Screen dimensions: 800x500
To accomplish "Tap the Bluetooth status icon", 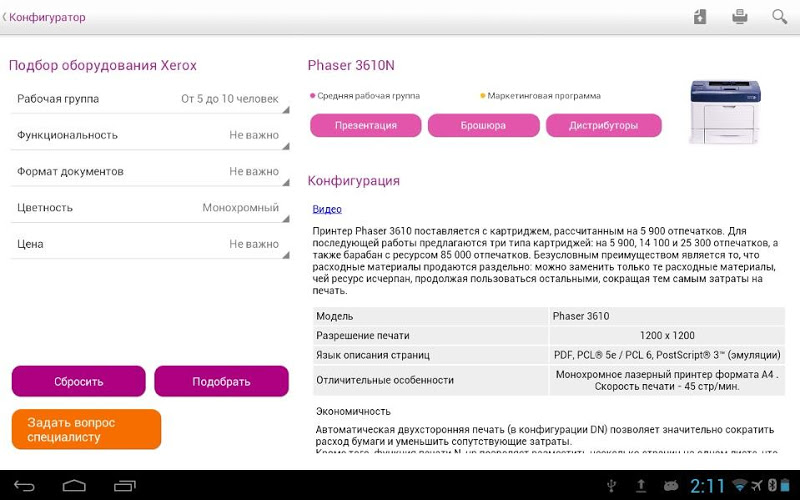I will 772,485.
